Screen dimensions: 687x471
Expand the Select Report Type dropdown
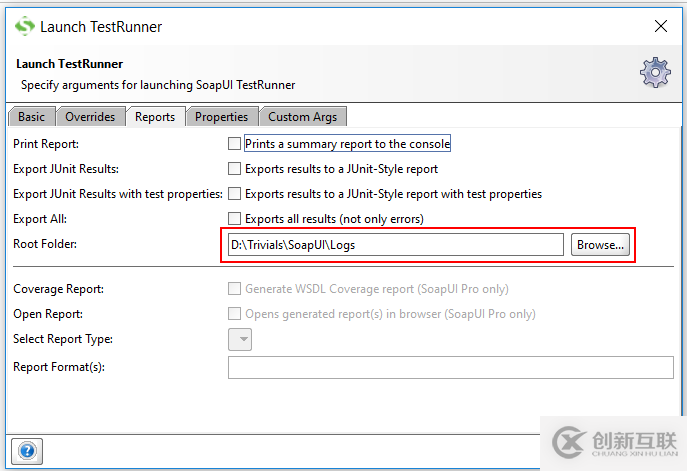pos(240,340)
